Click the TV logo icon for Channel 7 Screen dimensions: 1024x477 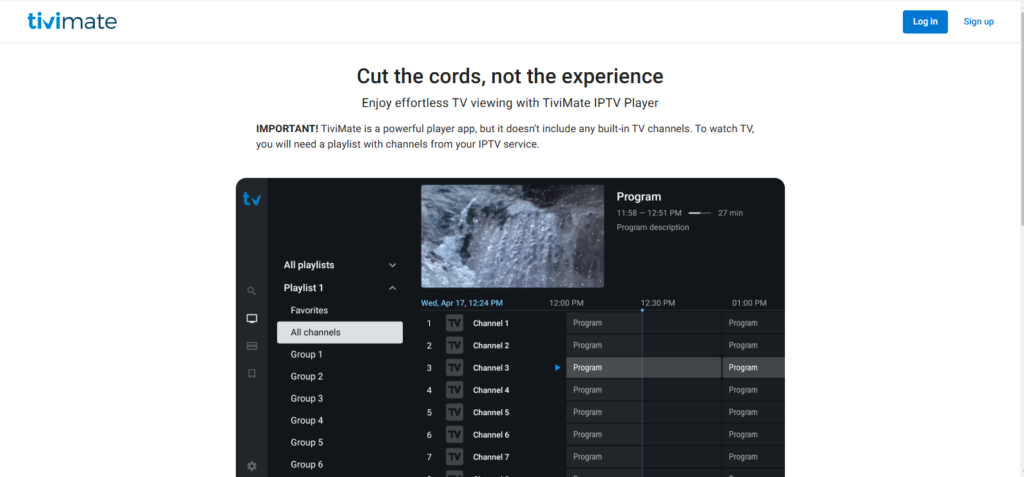[x=455, y=457]
